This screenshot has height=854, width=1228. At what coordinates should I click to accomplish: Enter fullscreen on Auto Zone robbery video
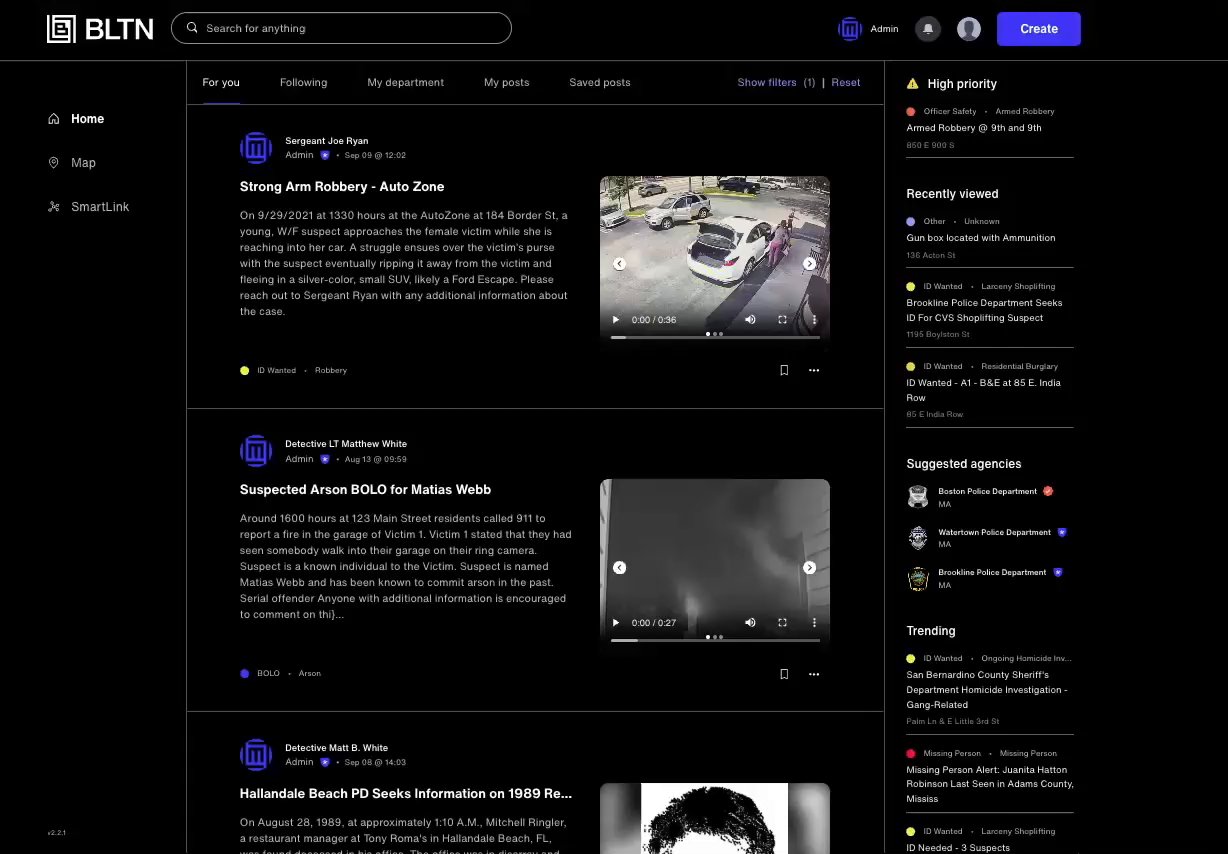pyautogui.click(x=782, y=320)
